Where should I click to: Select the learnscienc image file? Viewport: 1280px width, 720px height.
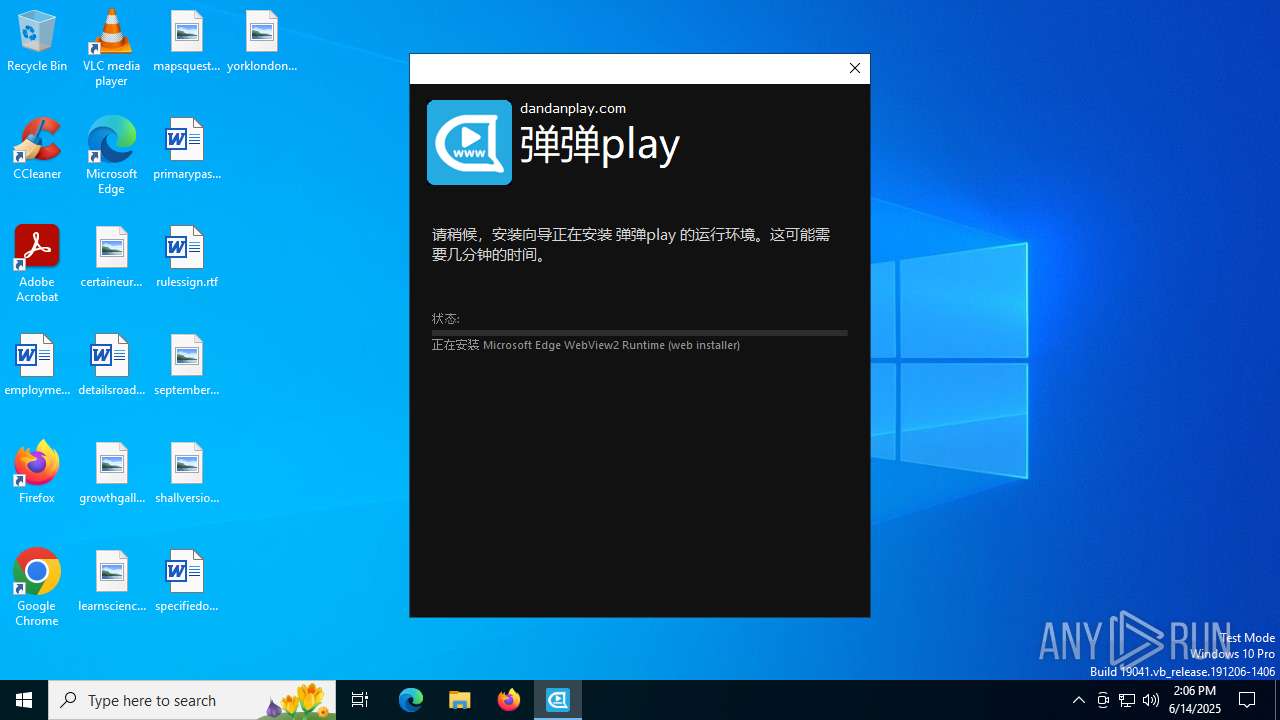[x=111, y=582]
